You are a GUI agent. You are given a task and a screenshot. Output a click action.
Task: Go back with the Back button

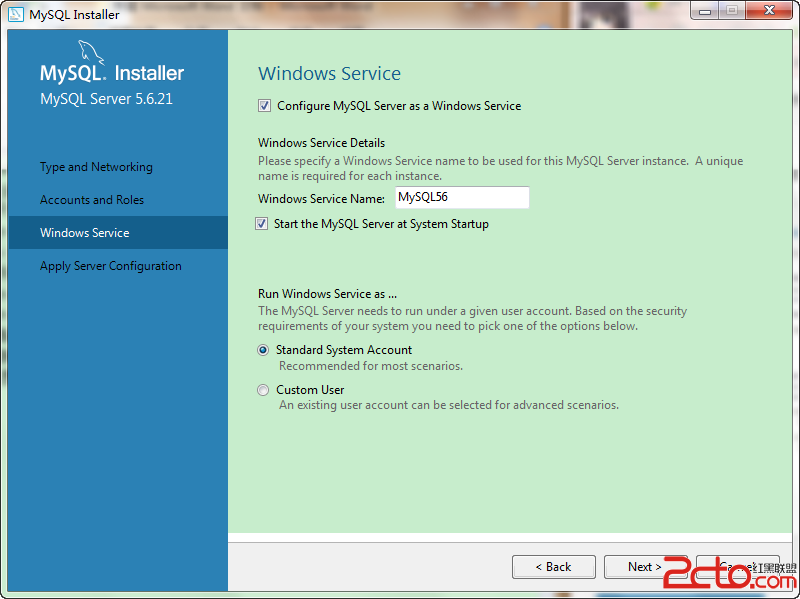pos(554,567)
